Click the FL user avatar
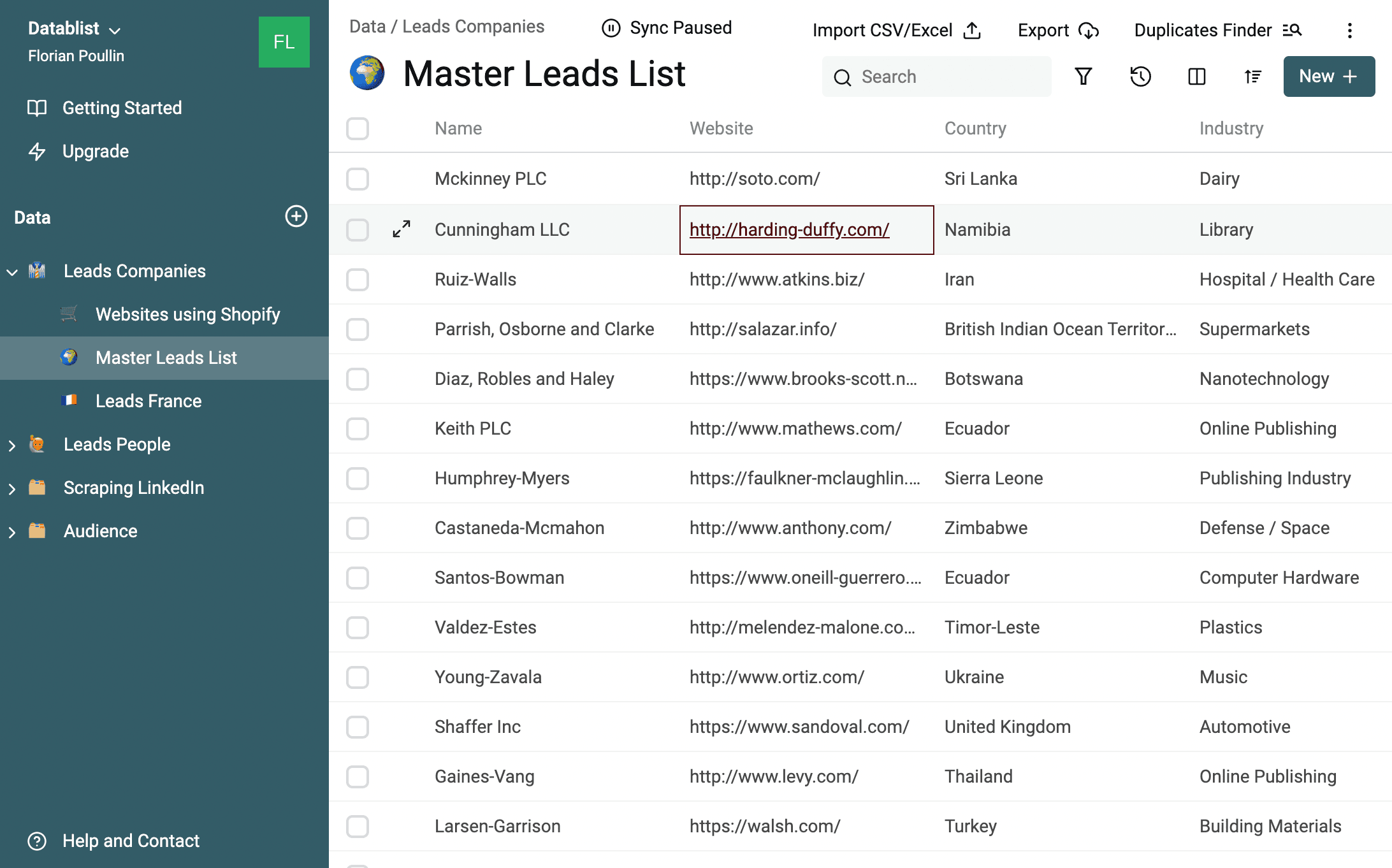This screenshot has height=868, width=1392. point(284,42)
